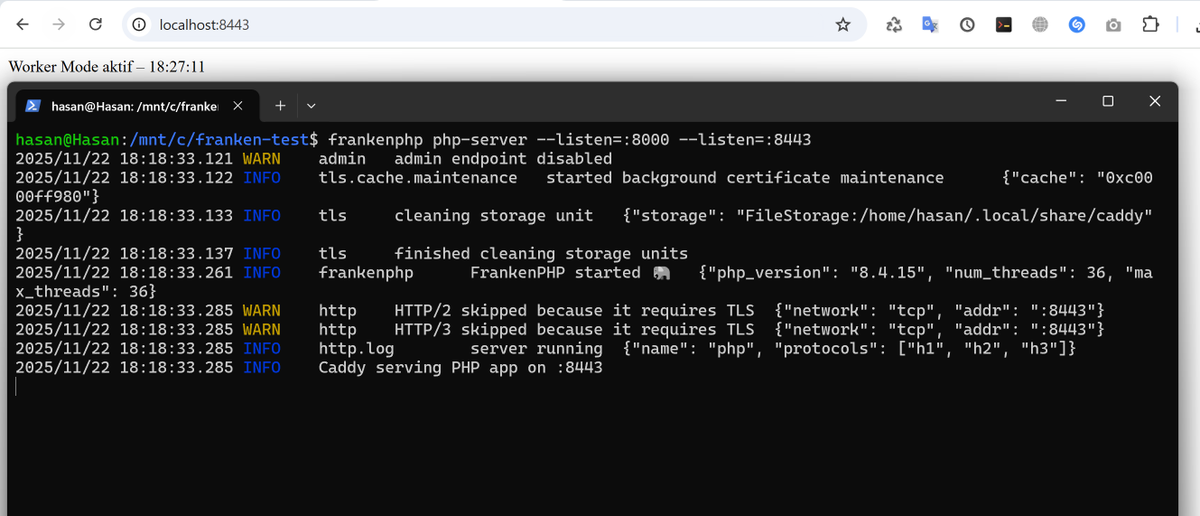1200x516 pixels.
Task: Open the recycle arrows extension
Action: pos(895,25)
